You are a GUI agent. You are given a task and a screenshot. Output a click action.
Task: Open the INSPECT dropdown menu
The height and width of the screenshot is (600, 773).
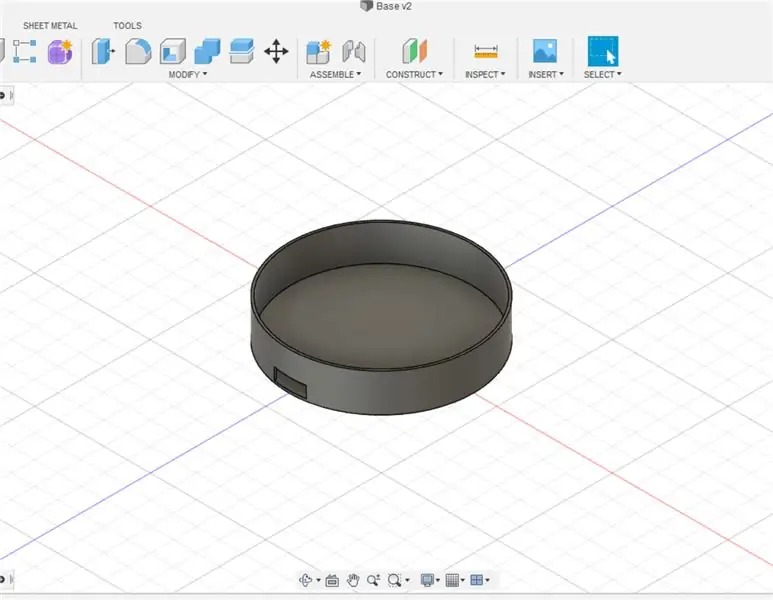[x=485, y=74]
